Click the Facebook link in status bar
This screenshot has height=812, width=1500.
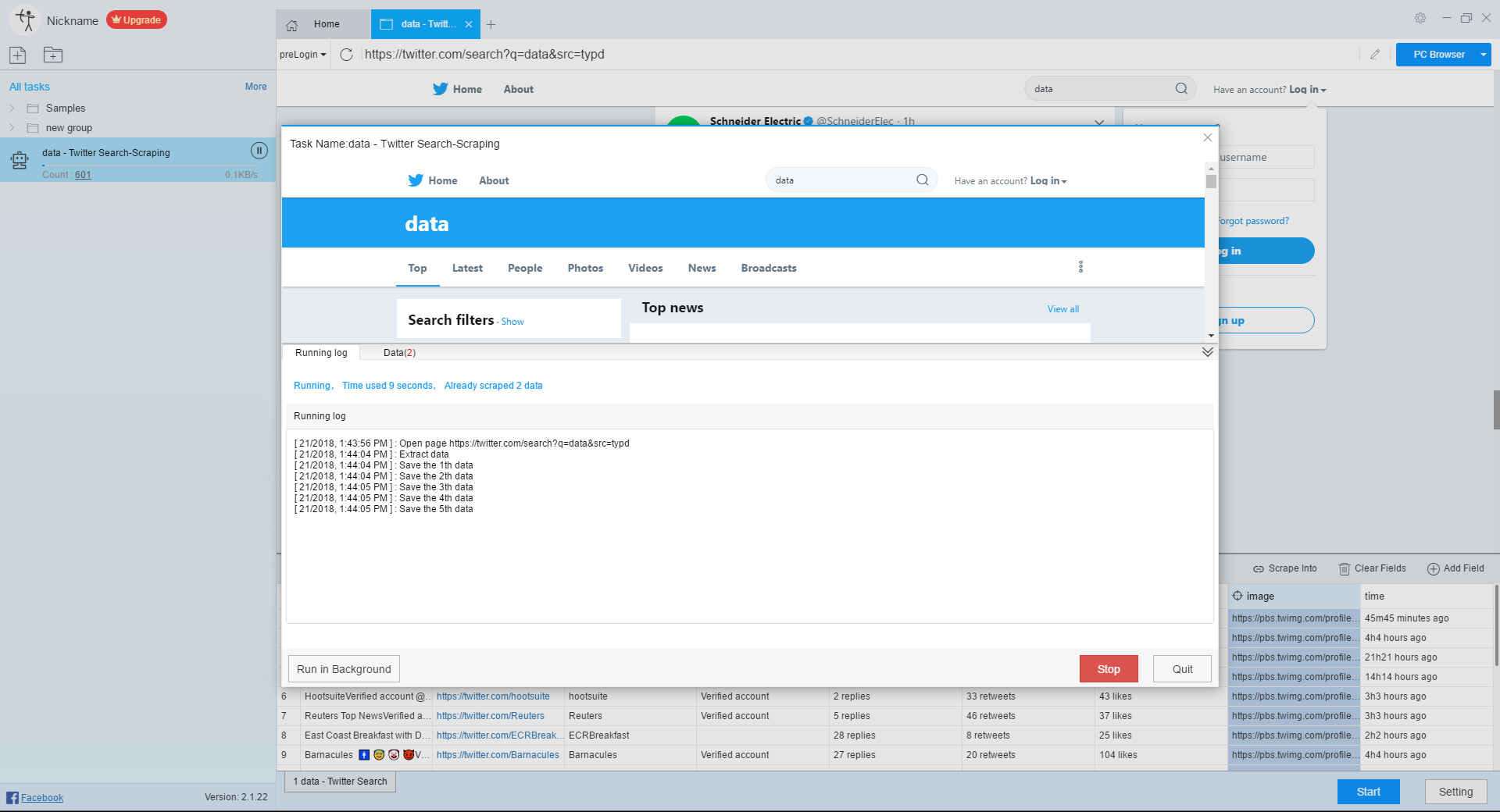42,798
